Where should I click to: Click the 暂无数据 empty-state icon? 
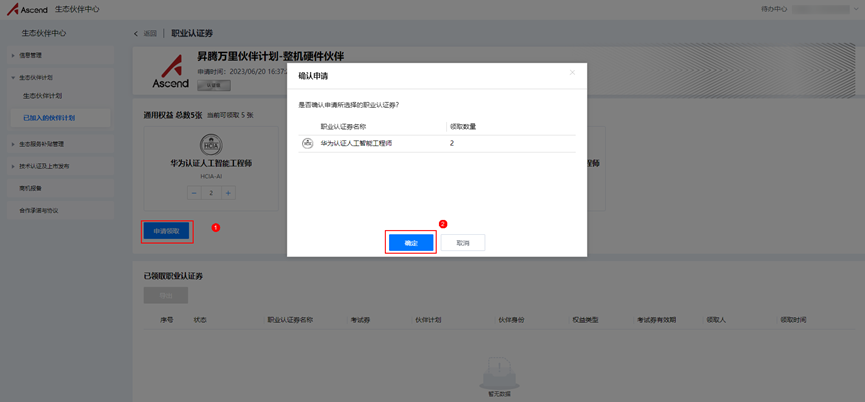499,374
